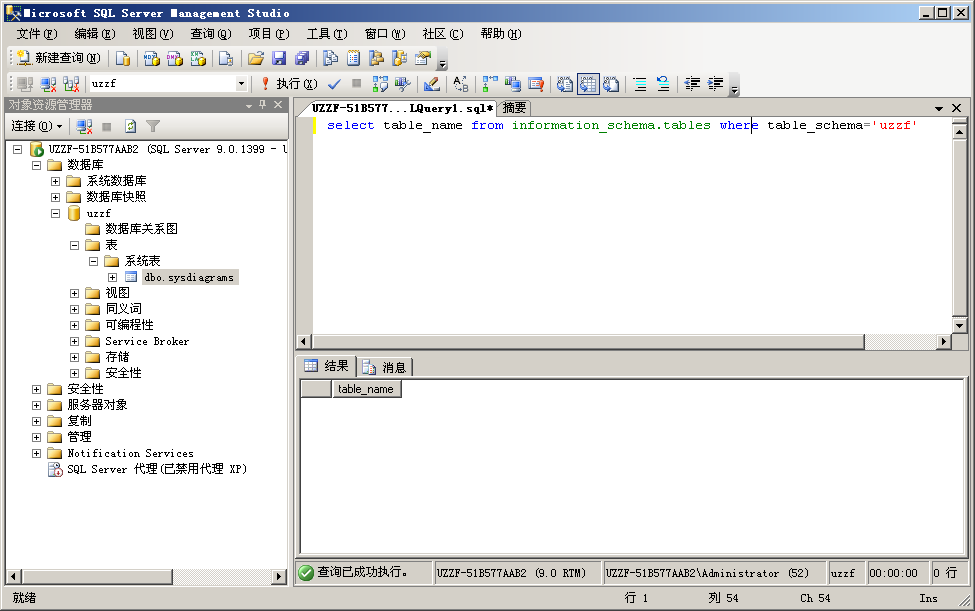This screenshot has height=611, width=975.
Task: Click the 连接(O) button in Object Explorer
Action: click(37, 126)
